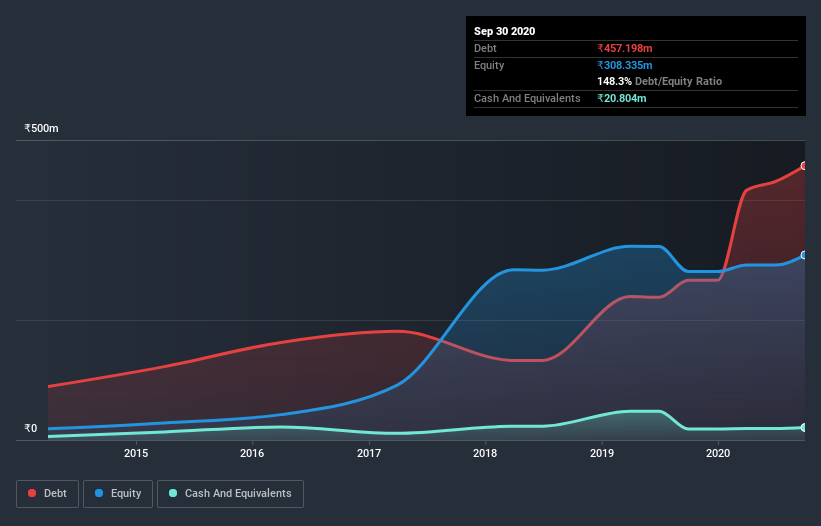Select the 2018 x-axis label
This screenshot has width=821, height=526.
(x=485, y=453)
